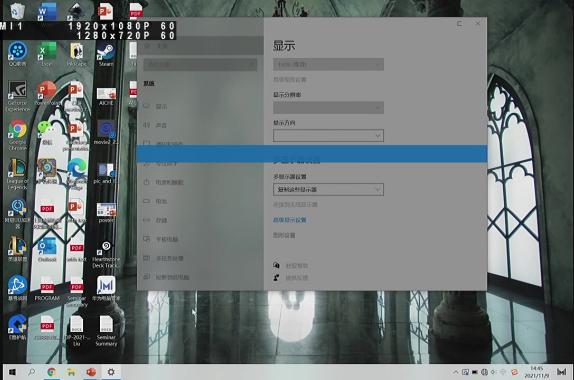This screenshot has height=380, width=574.
Task: Click the 图形设置 link
Action: coord(284,235)
